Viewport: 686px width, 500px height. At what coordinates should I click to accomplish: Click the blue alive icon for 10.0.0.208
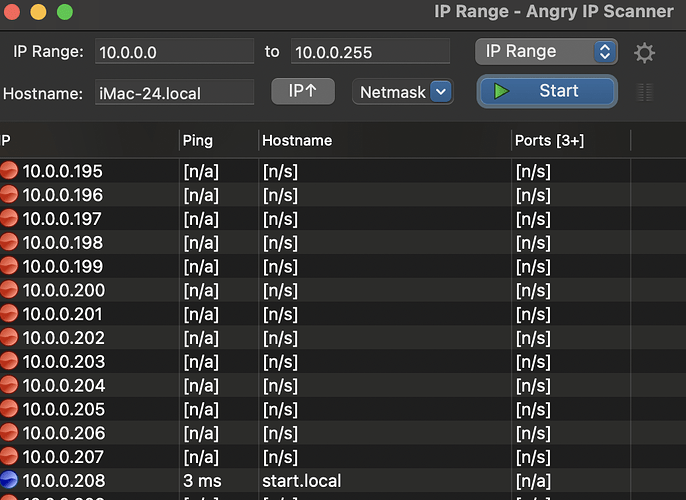[9, 480]
